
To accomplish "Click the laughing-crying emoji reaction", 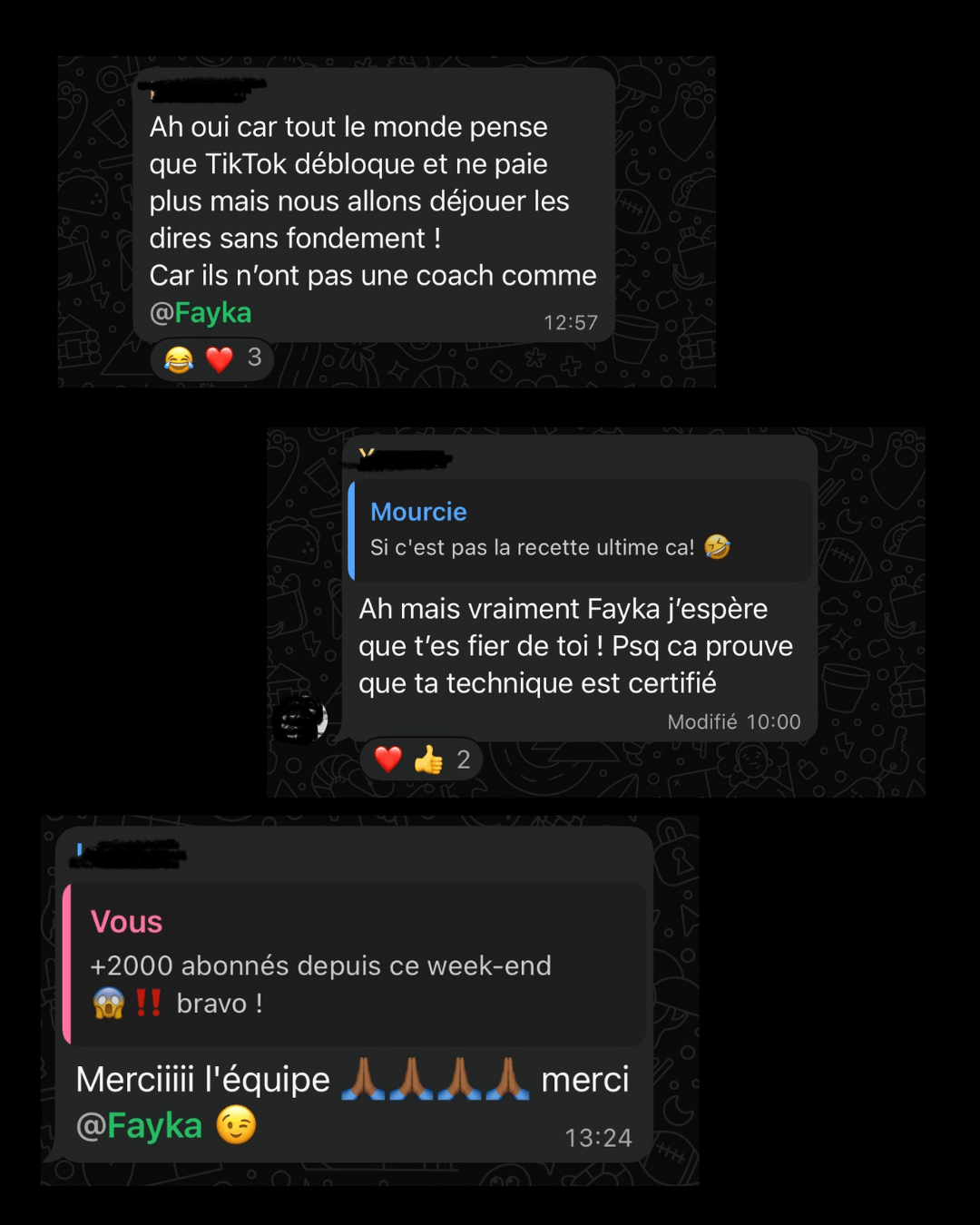I will click(x=179, y=359).
